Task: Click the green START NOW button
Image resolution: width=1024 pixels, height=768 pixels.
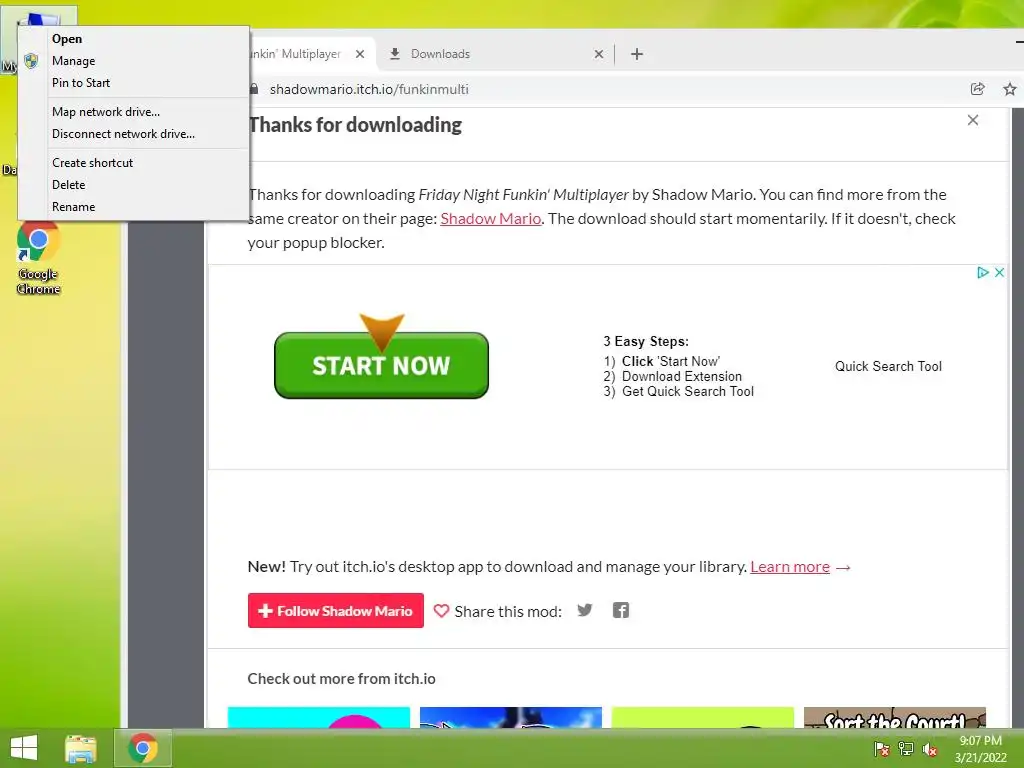Action: tap(381, 365)
